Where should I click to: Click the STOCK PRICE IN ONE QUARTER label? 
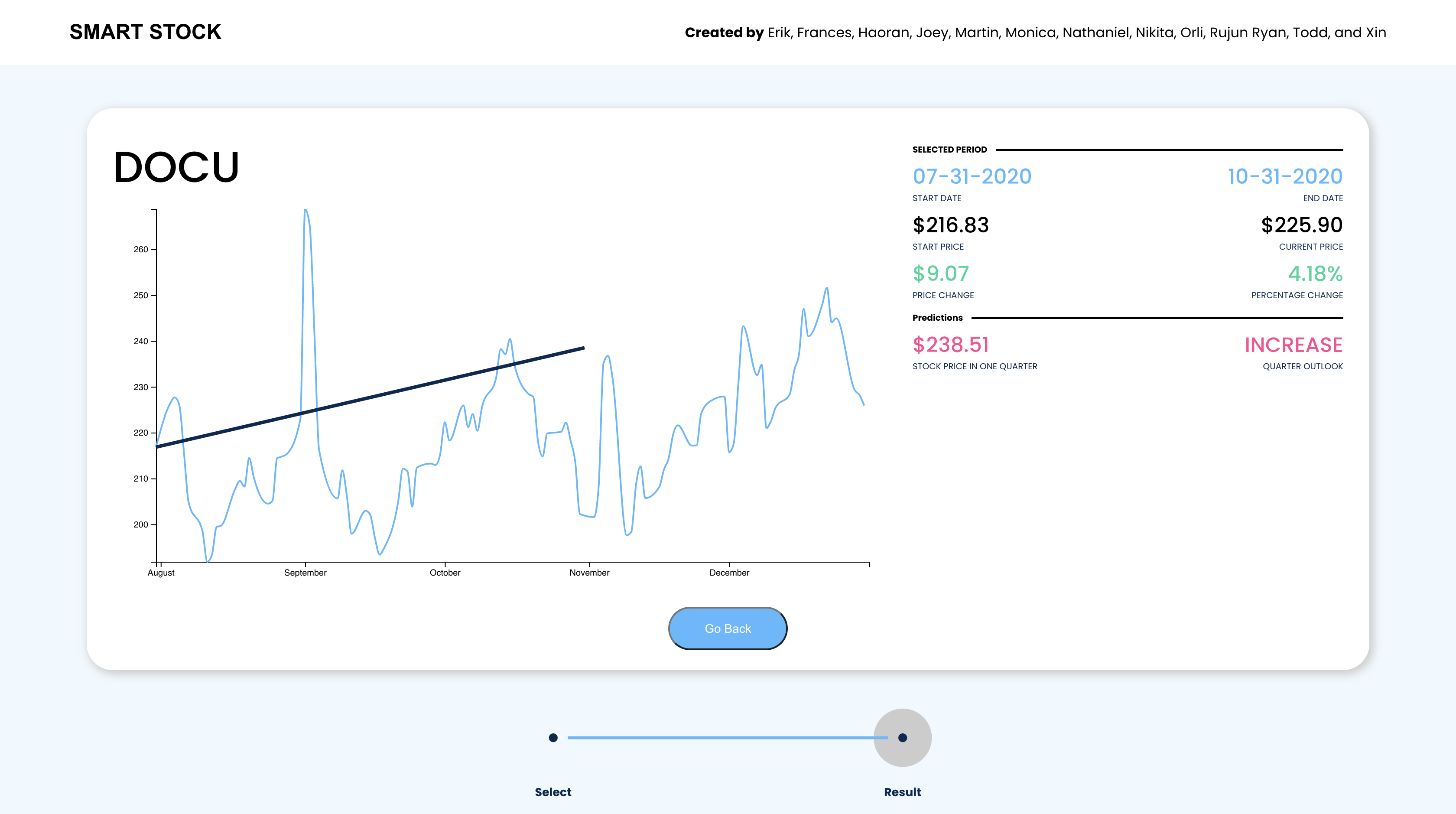pos(975,366)
